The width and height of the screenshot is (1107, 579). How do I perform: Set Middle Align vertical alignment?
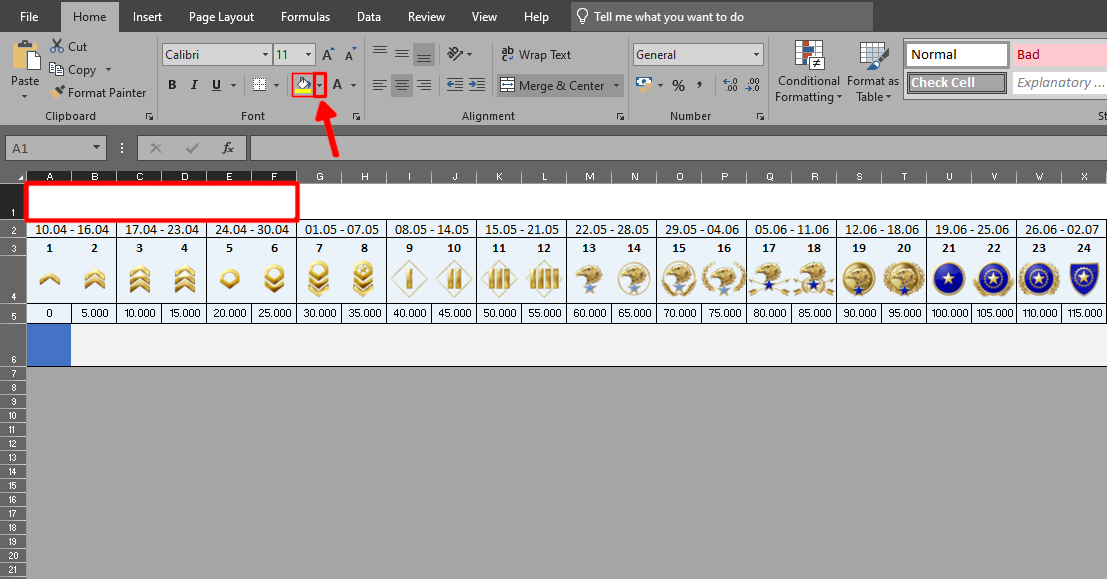point(402,53)
